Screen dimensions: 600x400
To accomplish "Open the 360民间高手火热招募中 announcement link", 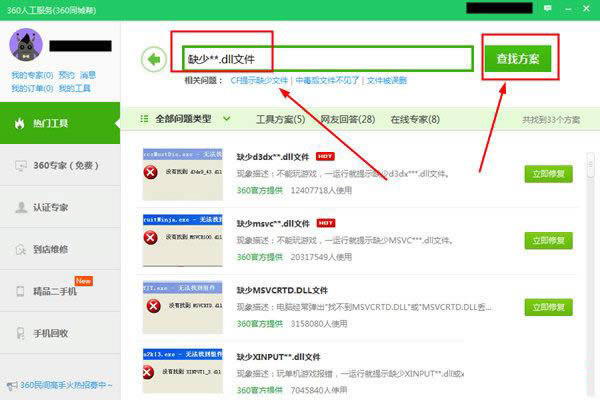I will [60, 385].
